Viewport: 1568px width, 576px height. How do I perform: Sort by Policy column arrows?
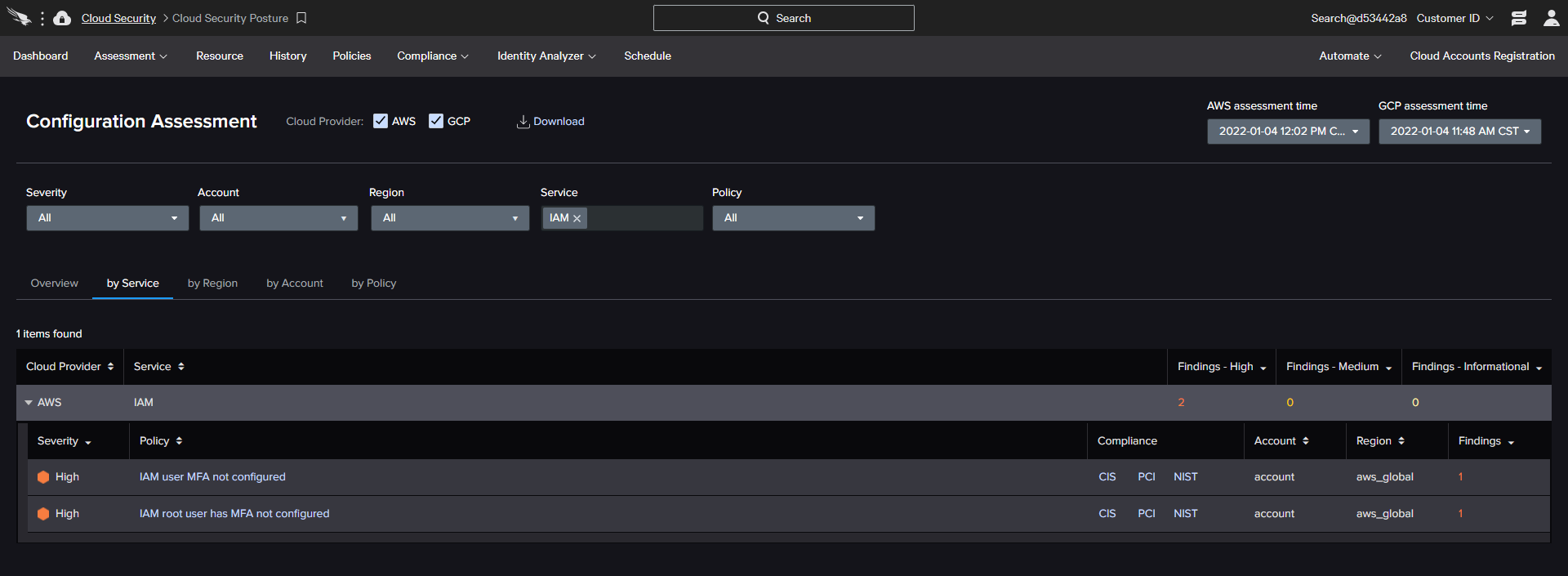(179, 441)
